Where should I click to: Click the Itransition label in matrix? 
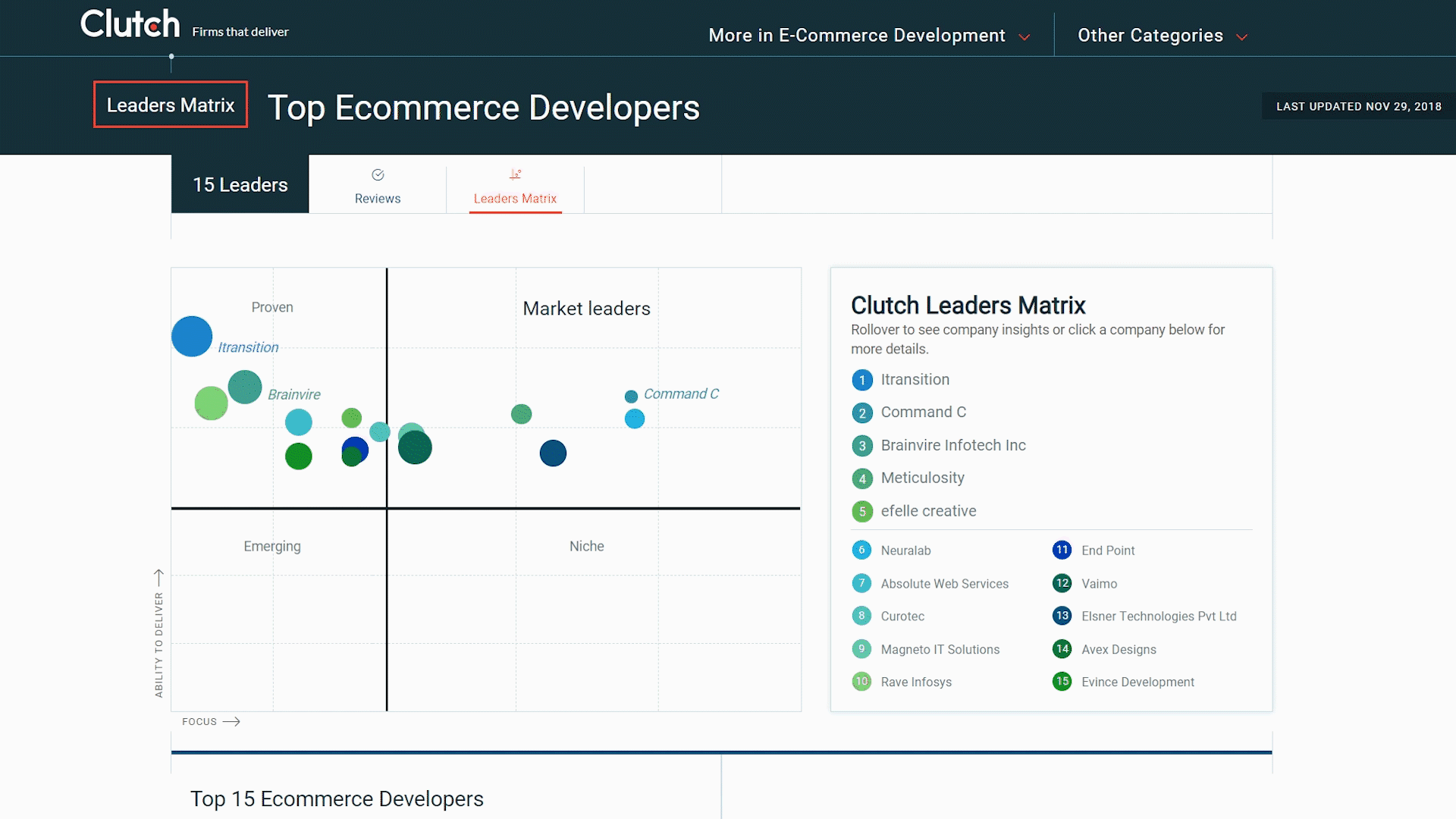coord(248,347)
